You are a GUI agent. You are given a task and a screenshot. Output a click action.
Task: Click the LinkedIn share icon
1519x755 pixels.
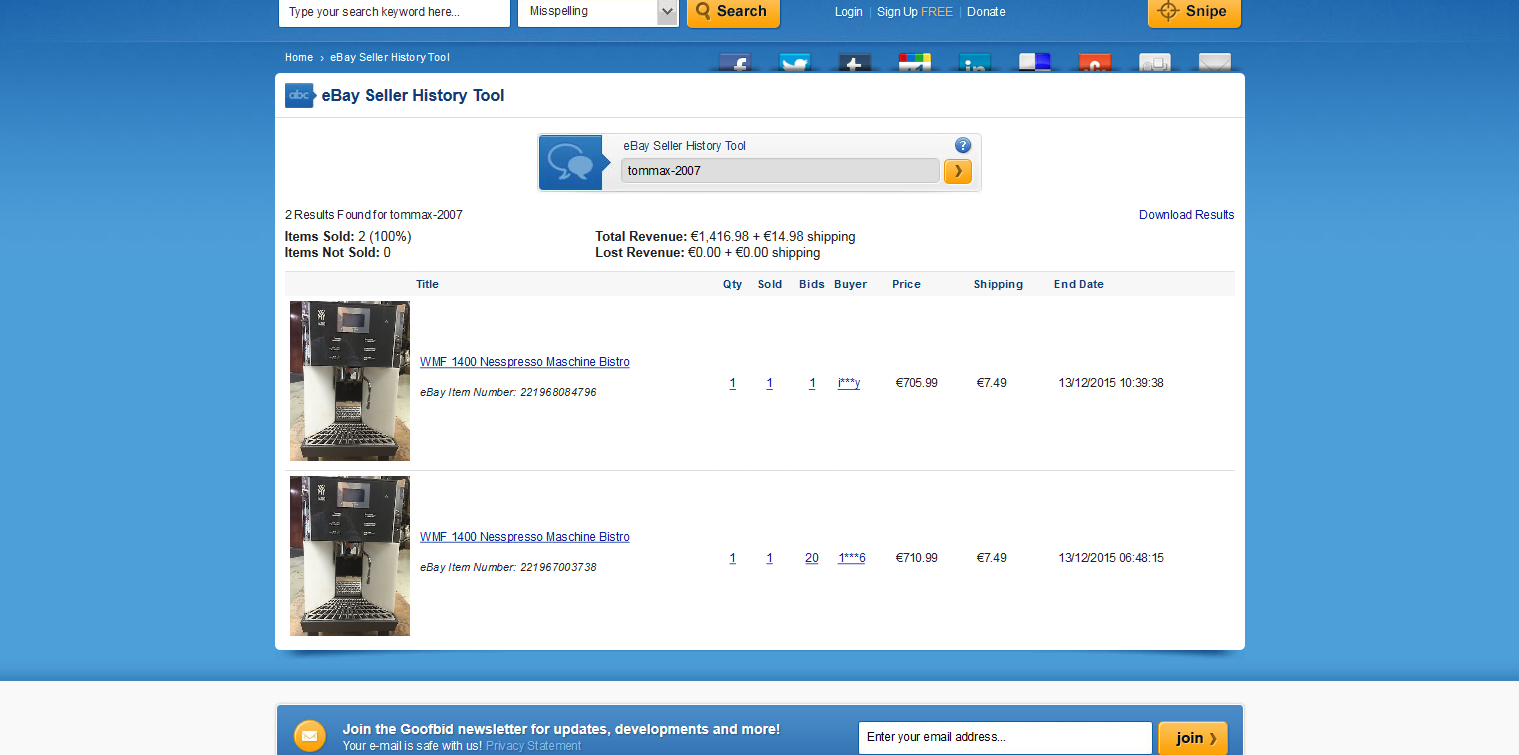click(x=975, y=63)
